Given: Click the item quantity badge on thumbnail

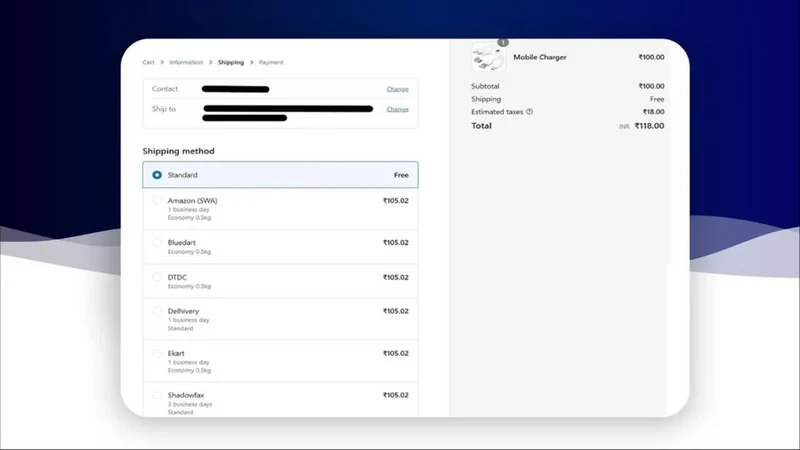Looking at the screenshot, I should click(503, 42).
